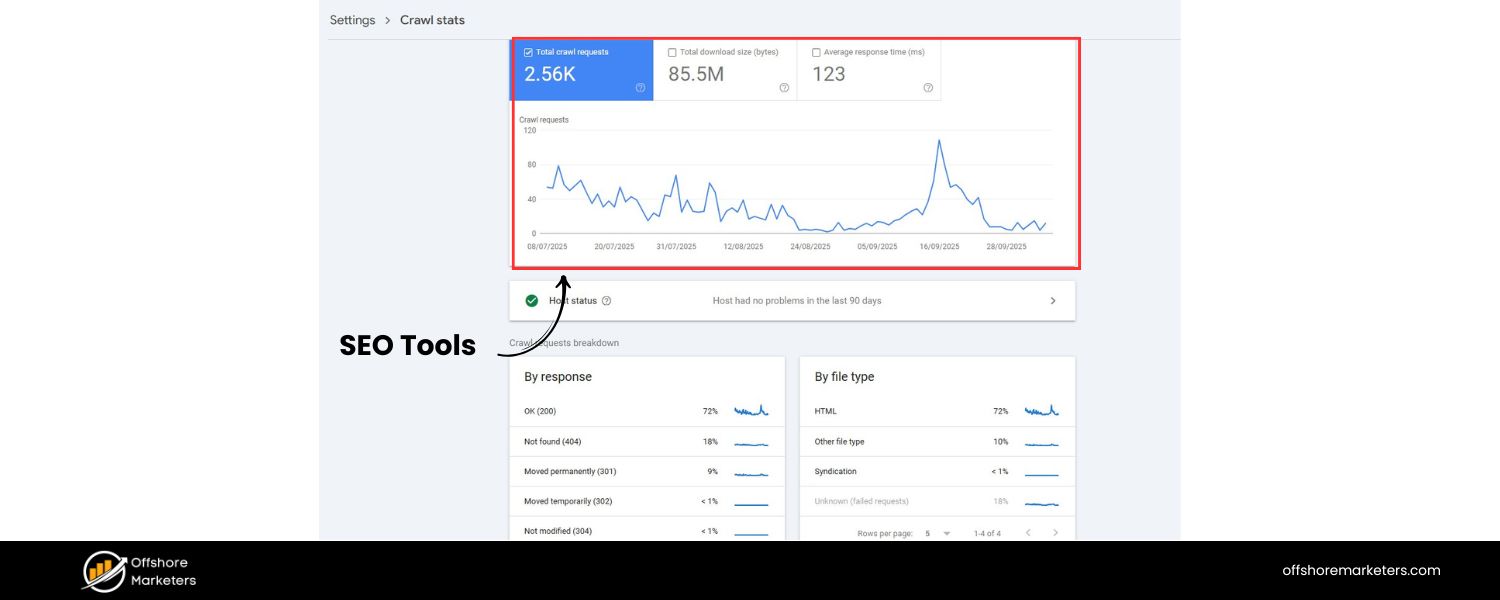
Task: Select Settings in the breadcrumb
Action: point(352,19)
